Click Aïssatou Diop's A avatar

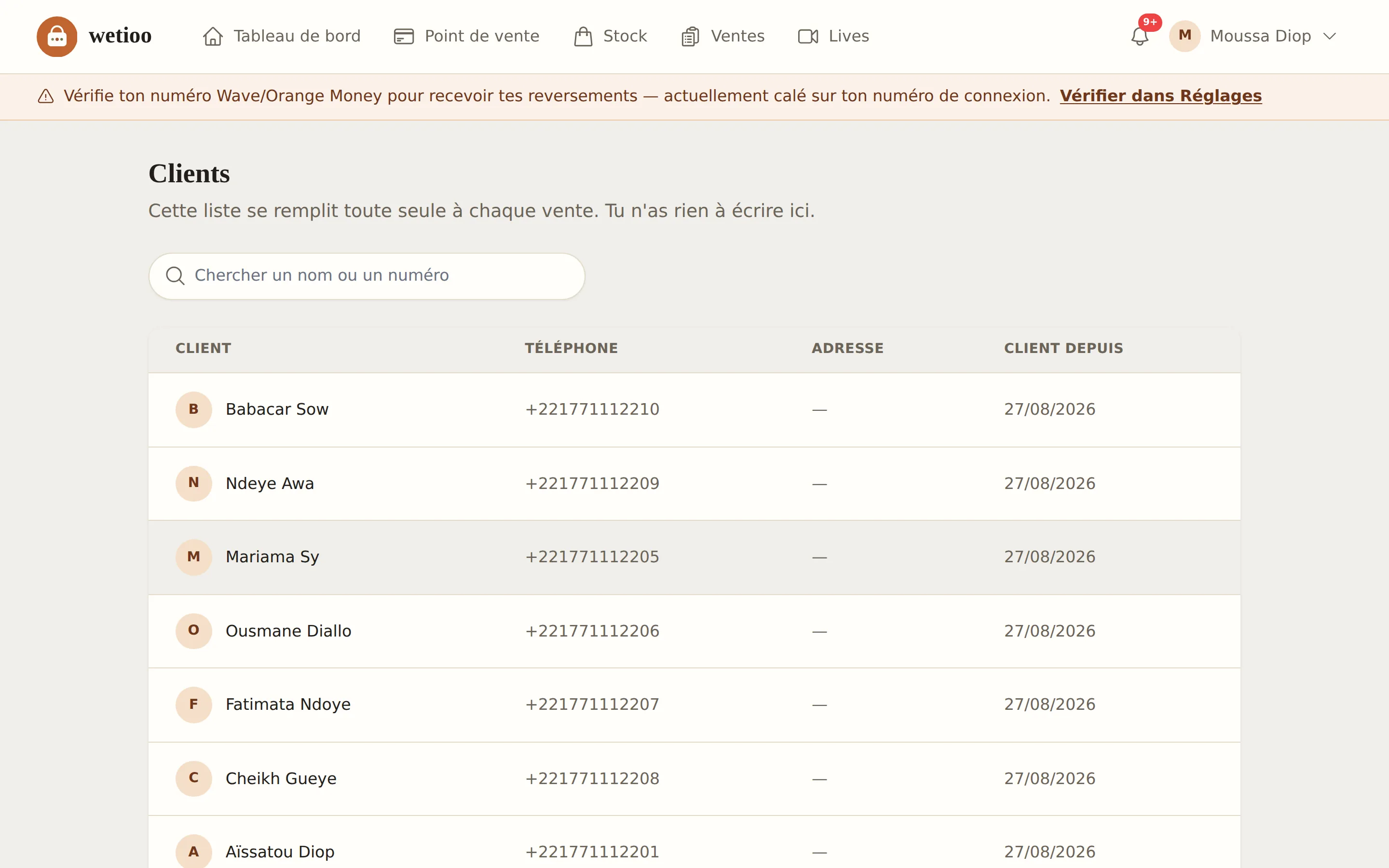193,852
